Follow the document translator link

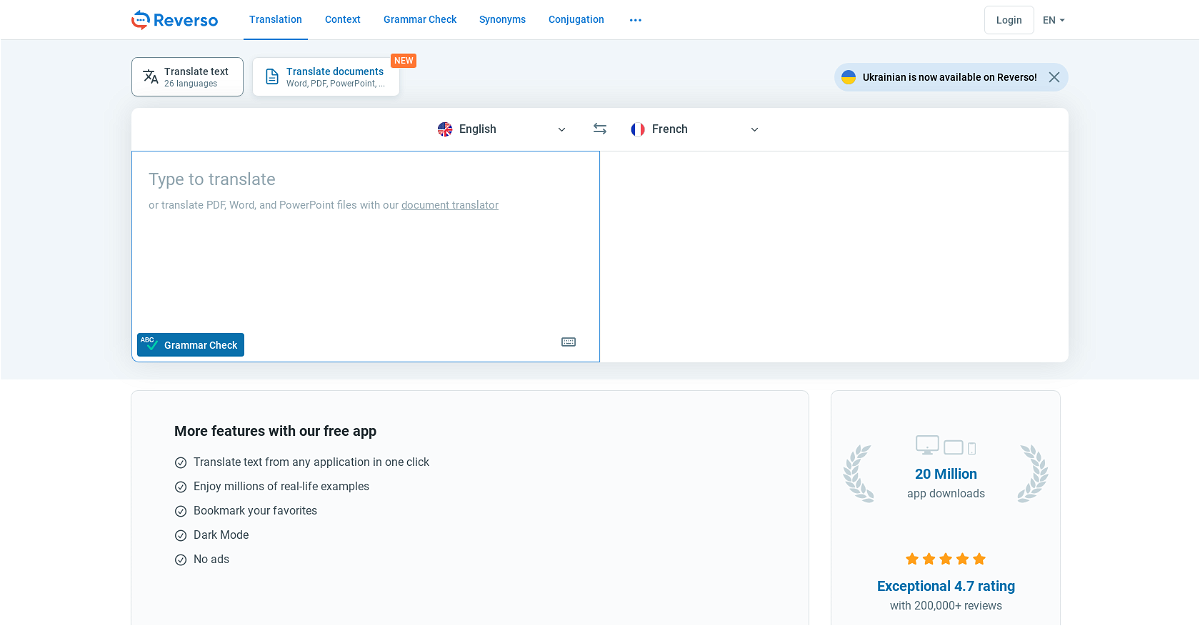click(x=450, y=205)
